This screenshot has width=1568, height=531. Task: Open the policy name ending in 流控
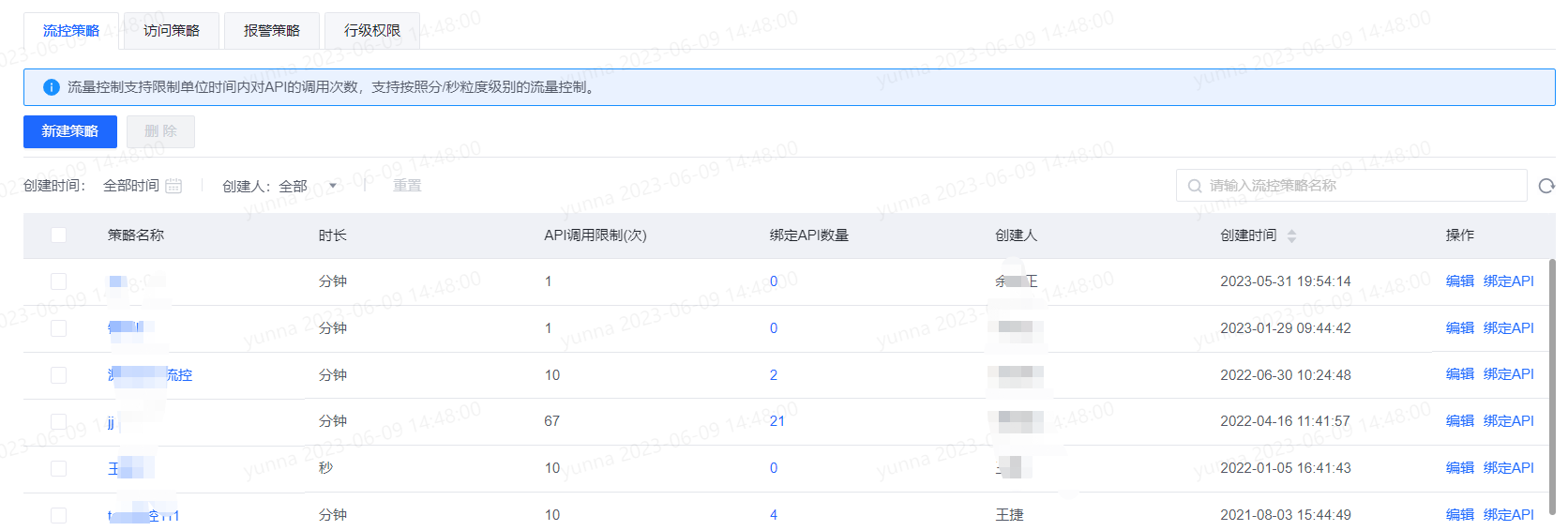pyautogui.click(x=150, y=375)
